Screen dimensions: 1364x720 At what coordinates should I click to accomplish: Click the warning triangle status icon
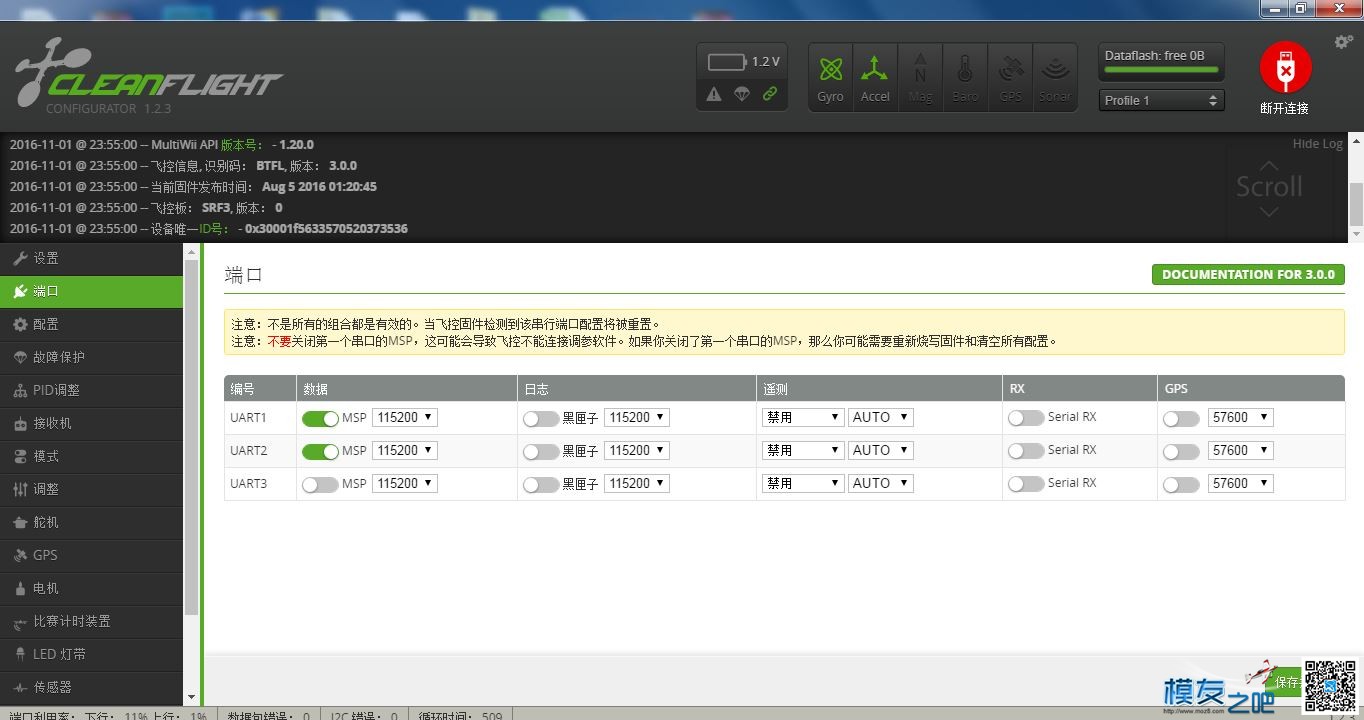tap(714, 94)
